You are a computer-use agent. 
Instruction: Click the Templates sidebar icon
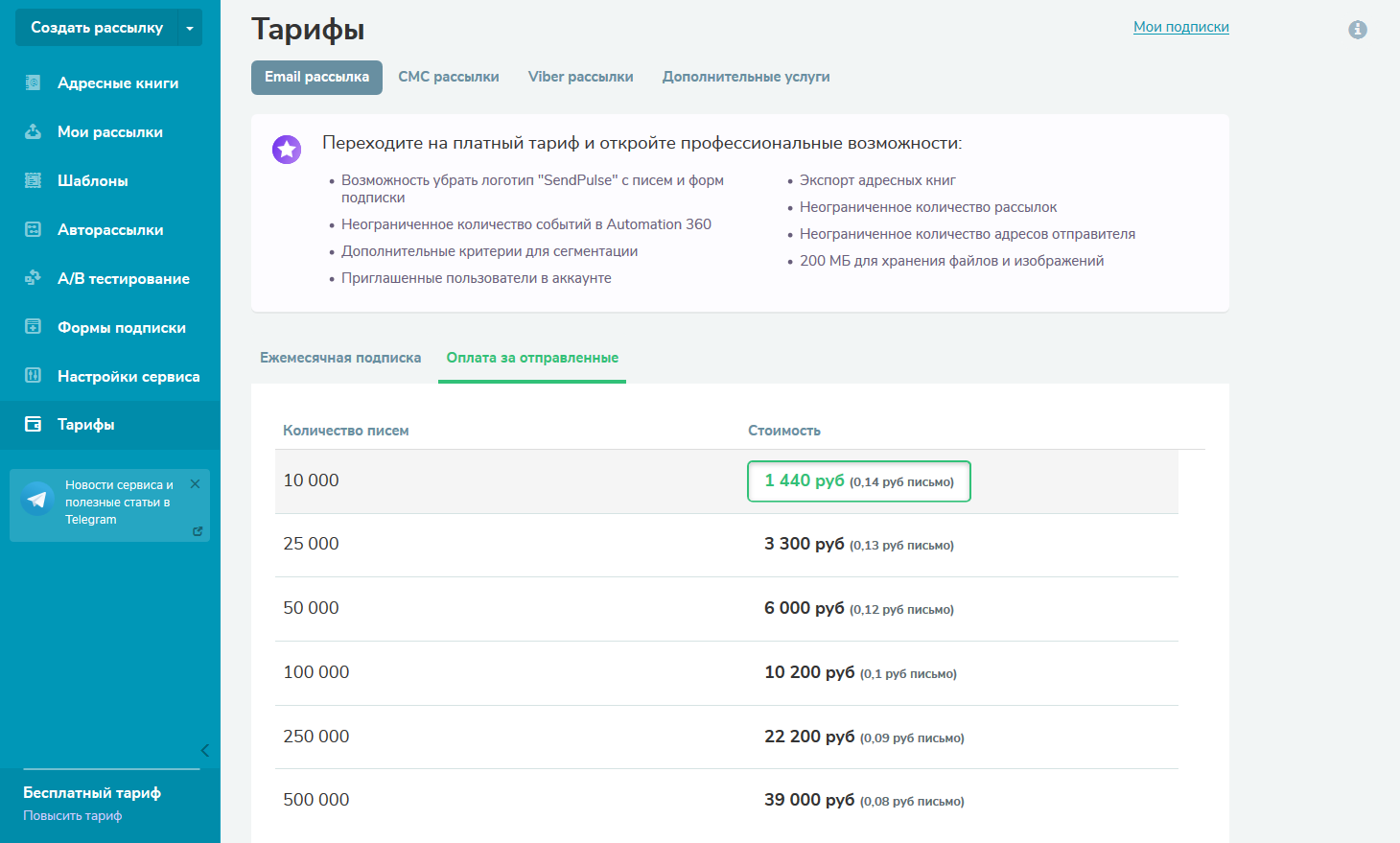click(33, 180)
